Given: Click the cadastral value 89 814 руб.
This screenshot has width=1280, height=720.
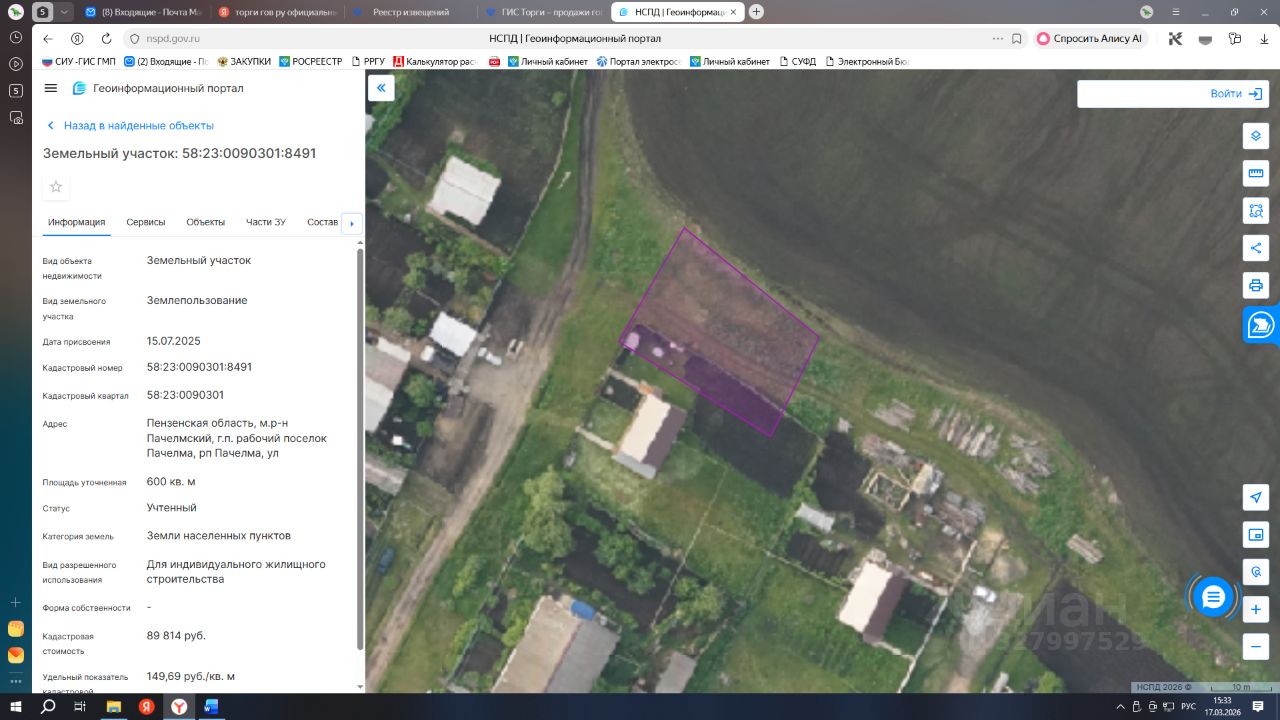Looking at the screenshot, I should click(176, 635).
